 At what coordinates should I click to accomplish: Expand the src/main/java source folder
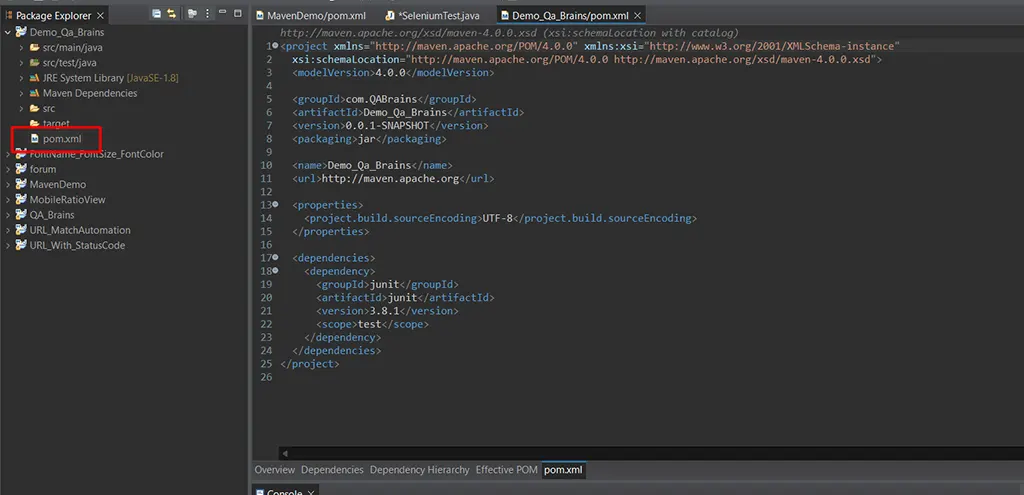(21, 48)
